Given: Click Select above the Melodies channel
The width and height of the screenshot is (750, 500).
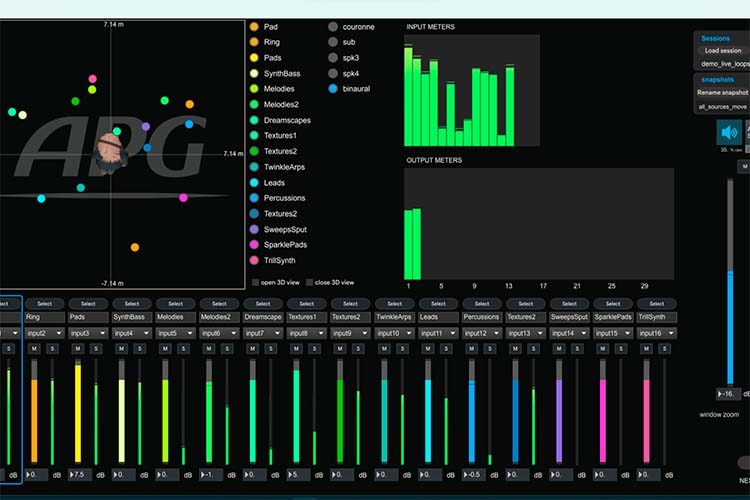Looking at the screenshot, I should click(176, 304).
